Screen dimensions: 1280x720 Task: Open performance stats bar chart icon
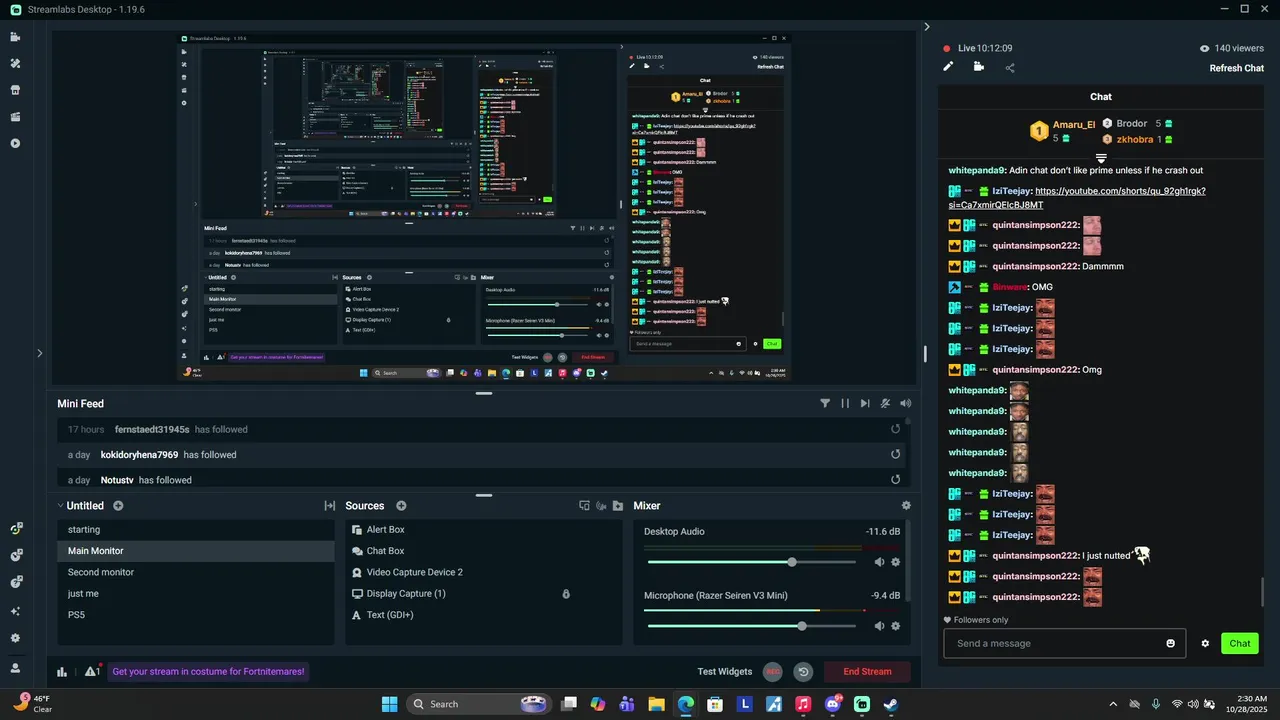click(62, 672)
